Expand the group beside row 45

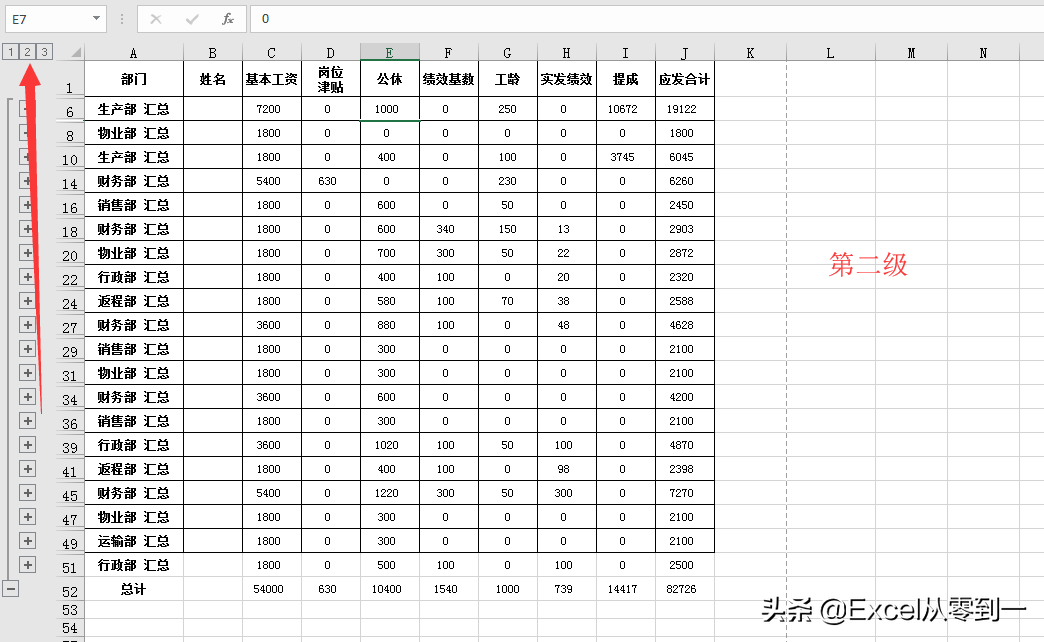27,492
